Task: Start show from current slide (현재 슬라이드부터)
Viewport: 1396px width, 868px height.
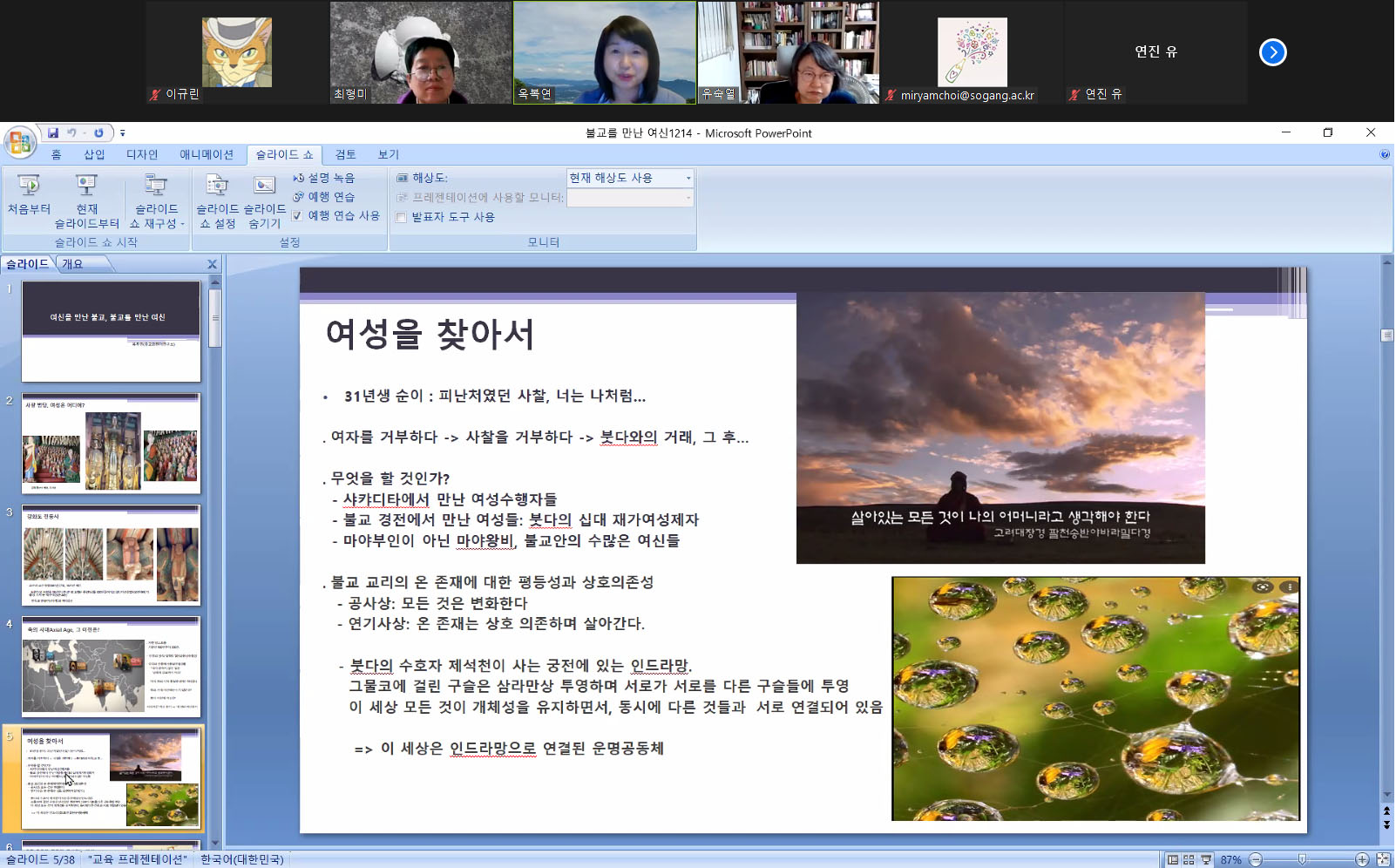Action: tap(86, 202)
